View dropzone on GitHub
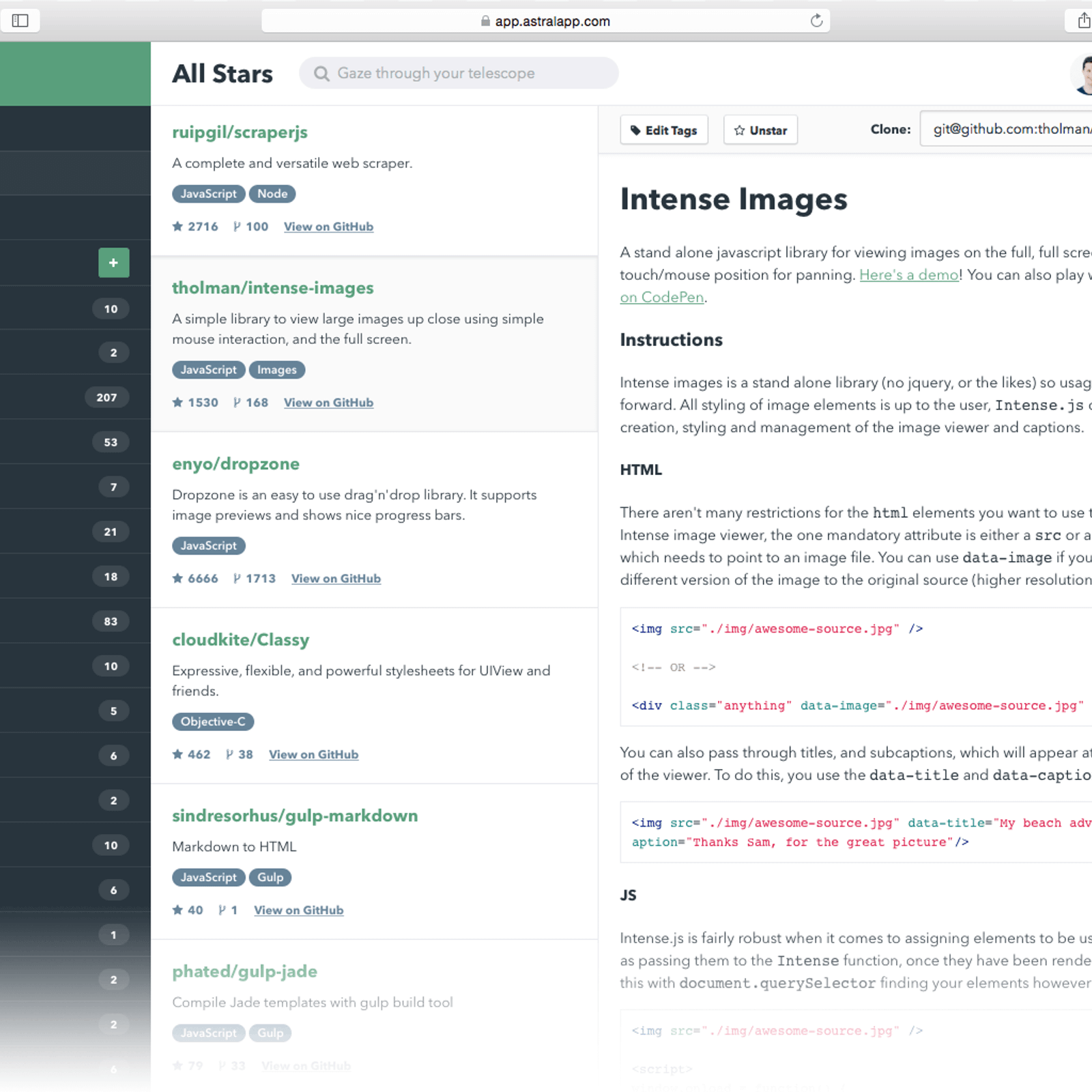The height and width of the screenshot is (1092, 1092). coord(336,579)
